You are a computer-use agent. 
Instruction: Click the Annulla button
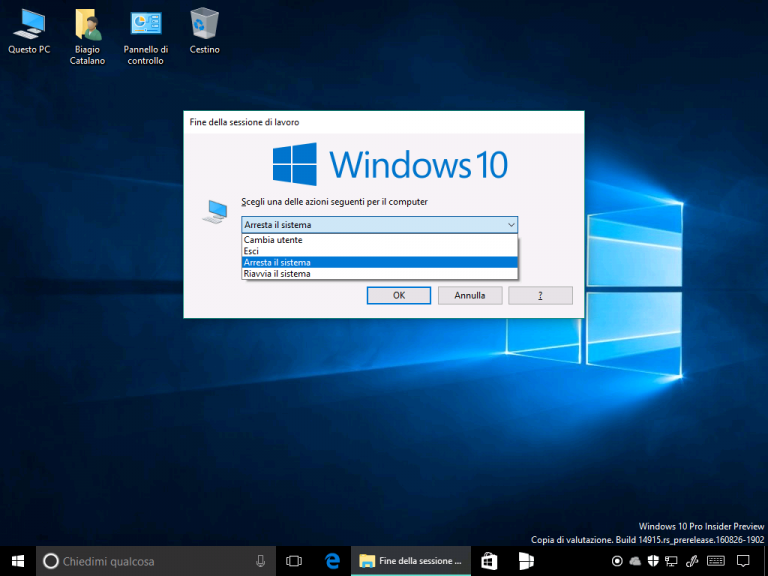pyautogui.click(x=470, y=295)
